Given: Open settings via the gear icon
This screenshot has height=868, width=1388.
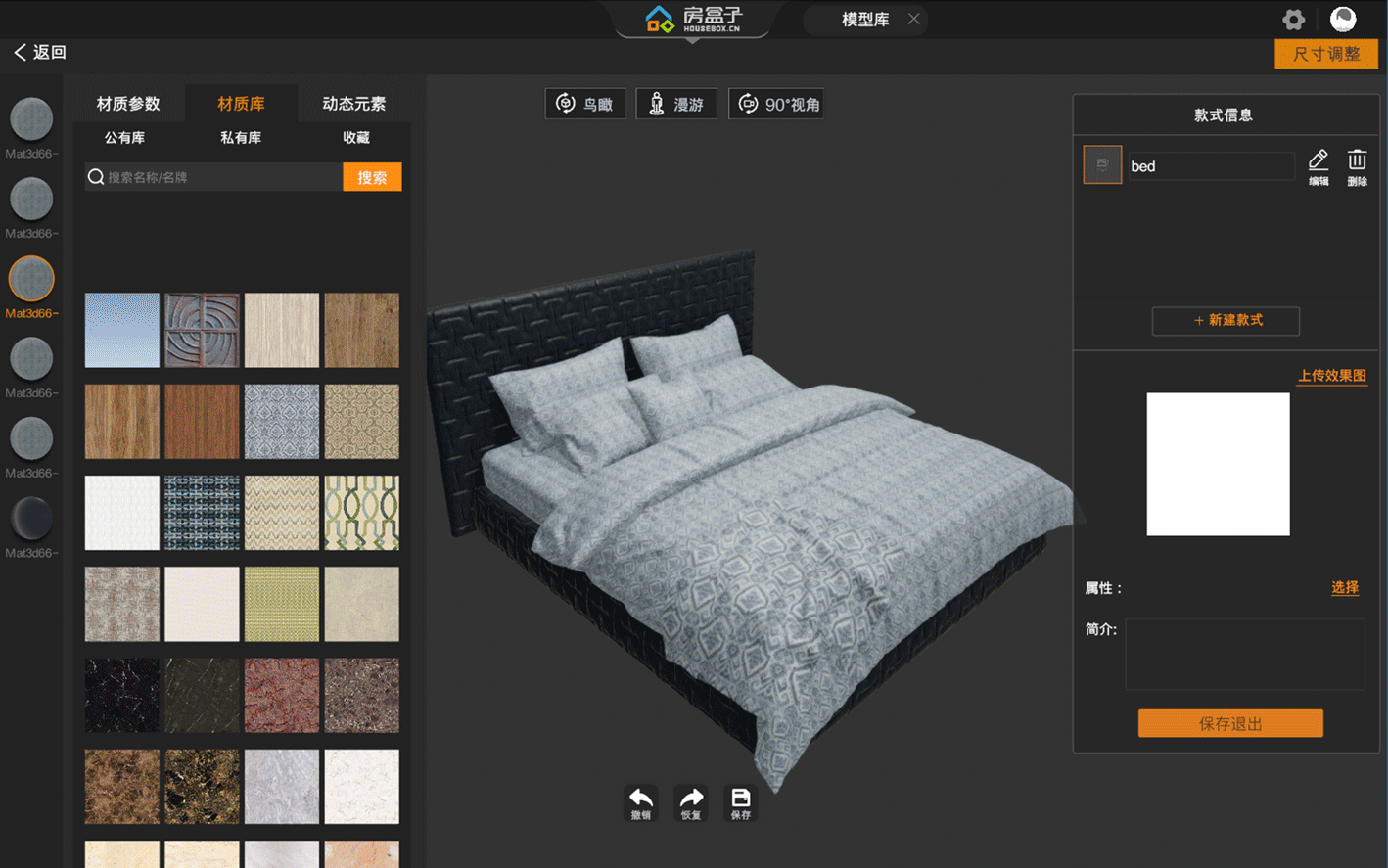Looking at the screenshot, I should pos(1294,20).
